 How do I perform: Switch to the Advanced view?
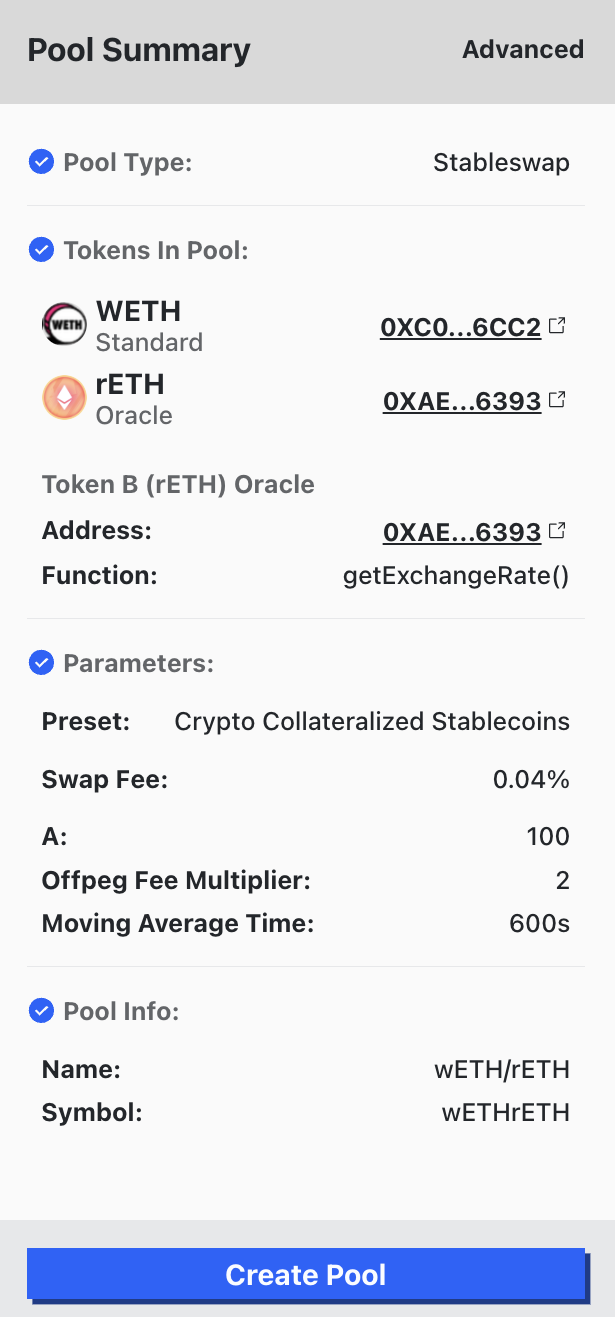tap(523, 49)
